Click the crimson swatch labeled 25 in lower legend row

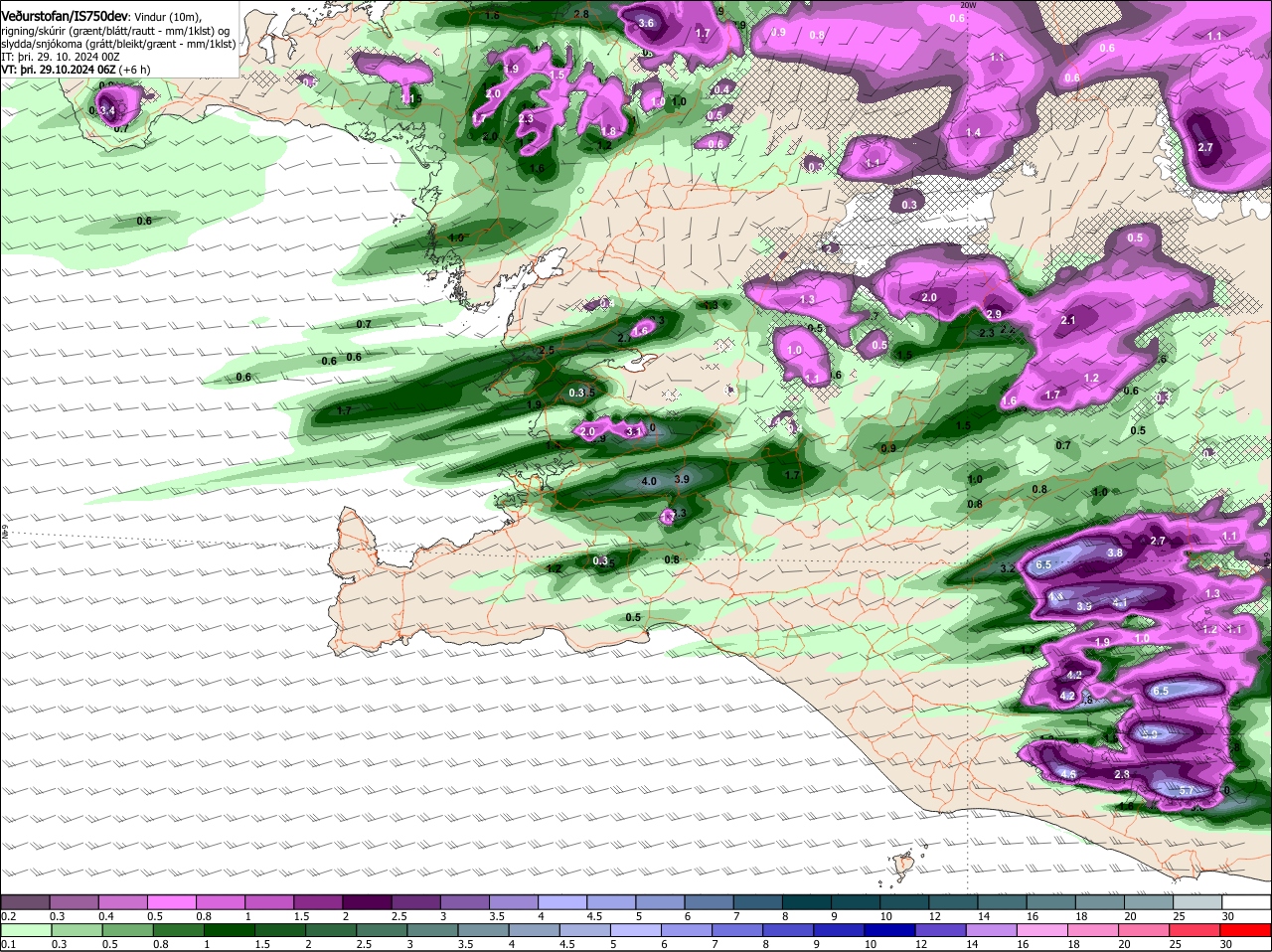1196,929
